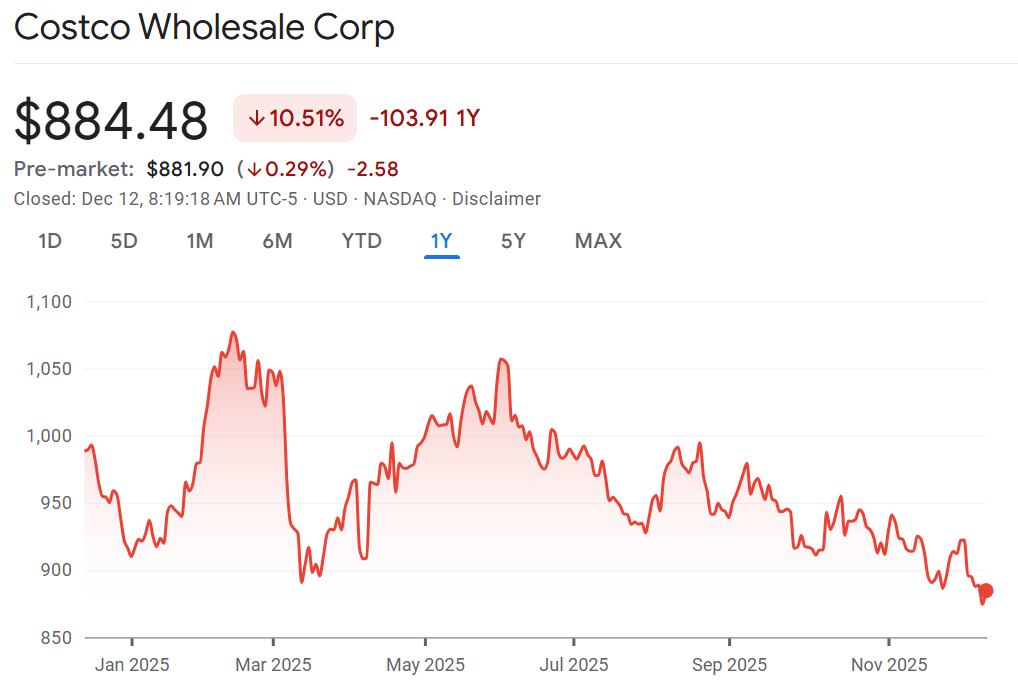The width and height of the screenshot is (1018, 685).
Task: Click the Jul 2025 axis label
Action: pyautogui.click(x=574, y=664)
